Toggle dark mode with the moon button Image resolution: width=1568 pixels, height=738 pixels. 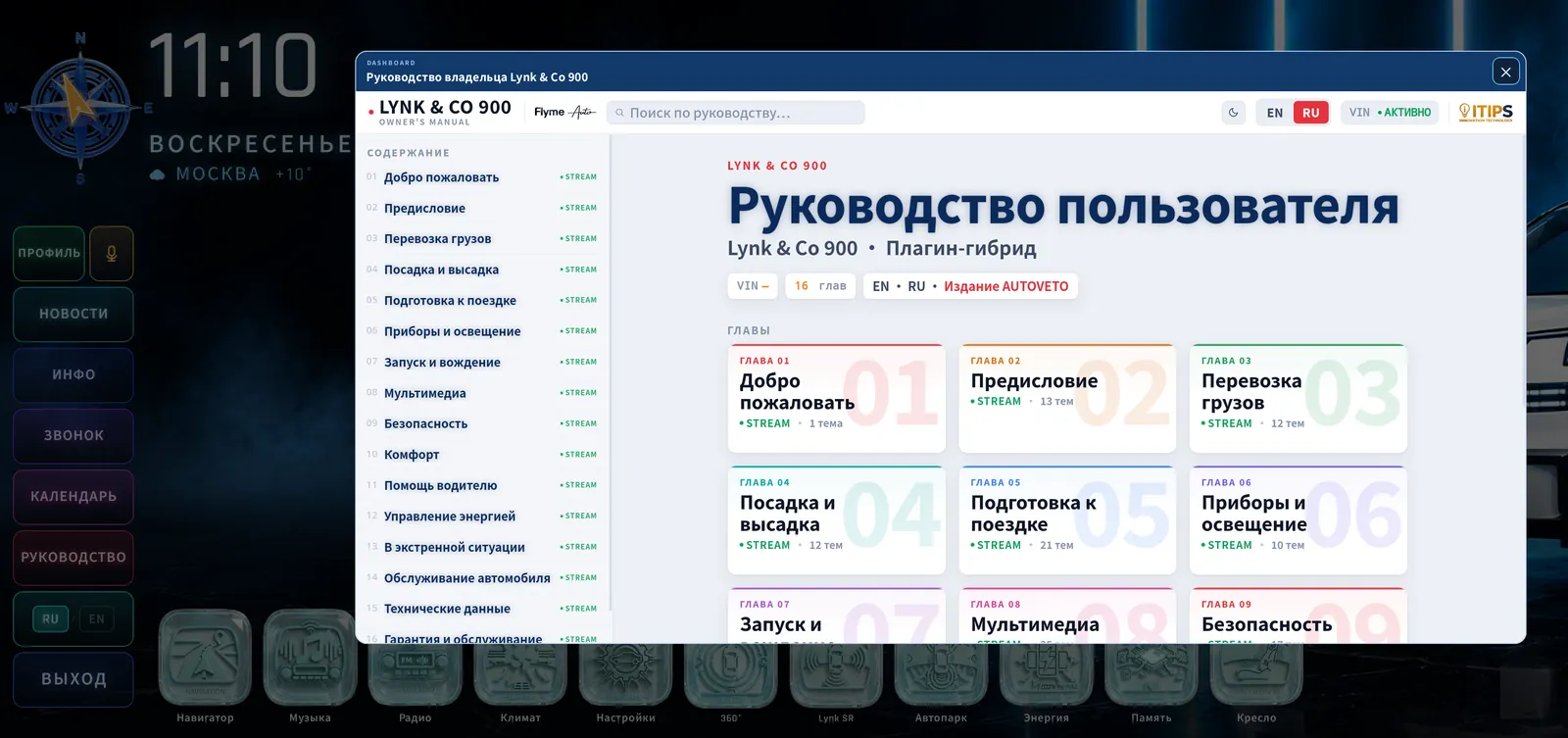[x=1234, y=113]
